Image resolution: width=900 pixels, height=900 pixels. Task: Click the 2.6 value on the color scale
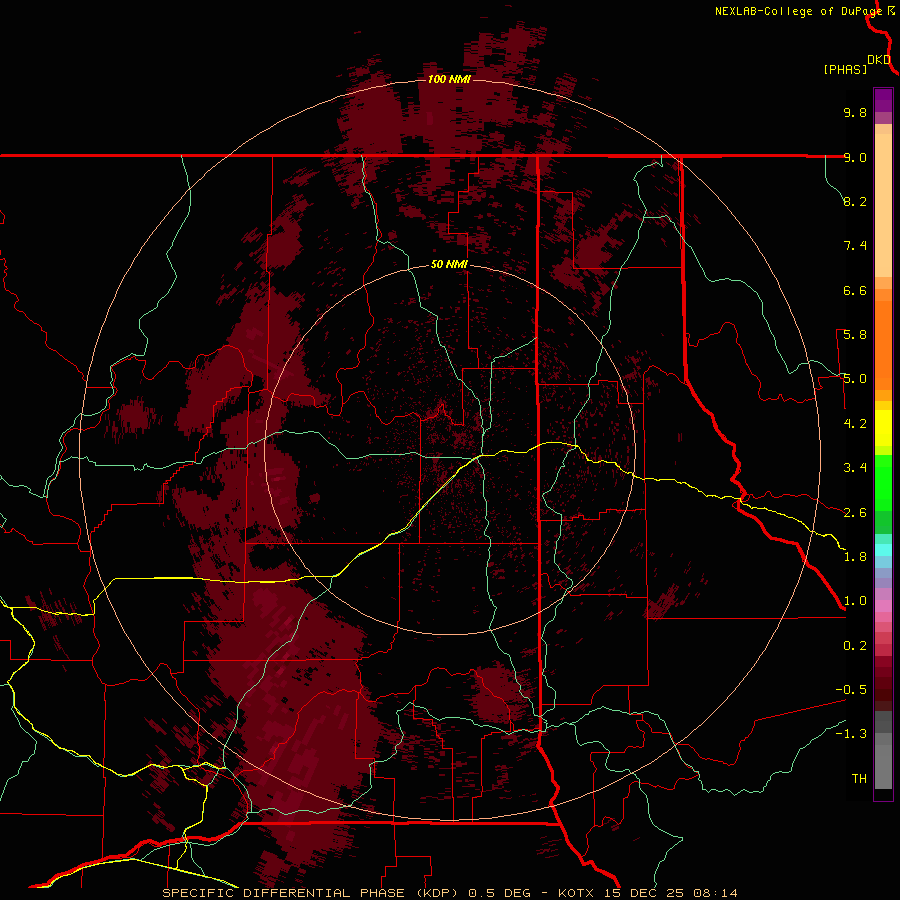coord(855,513)
